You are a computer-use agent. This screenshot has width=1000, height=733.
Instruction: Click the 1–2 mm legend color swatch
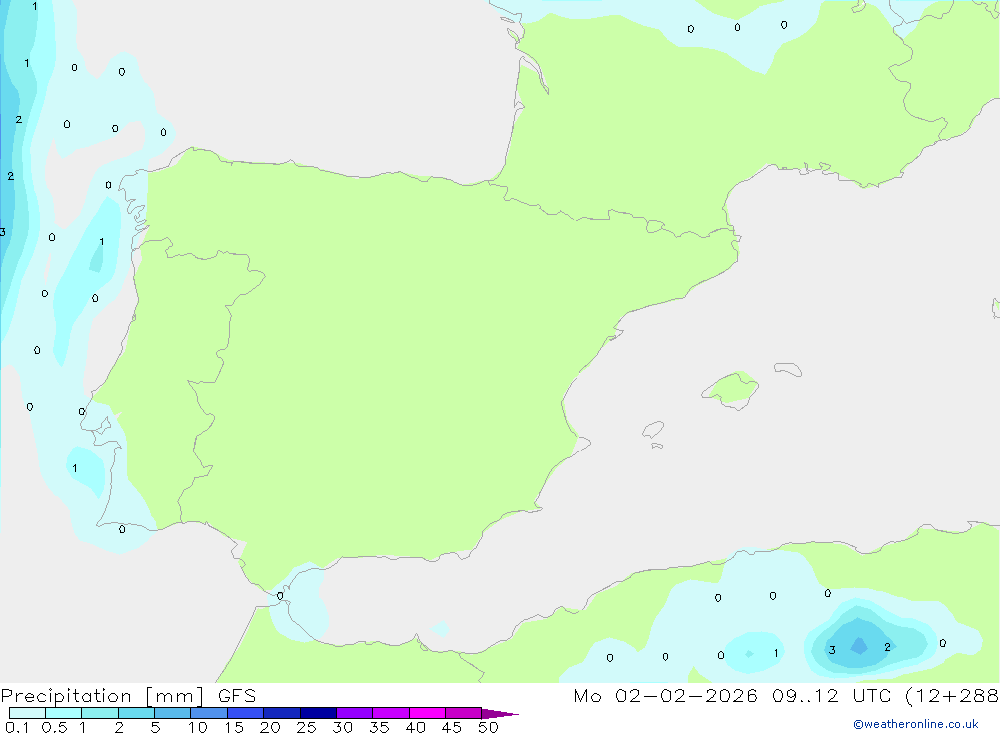click(x=100, y=713)
